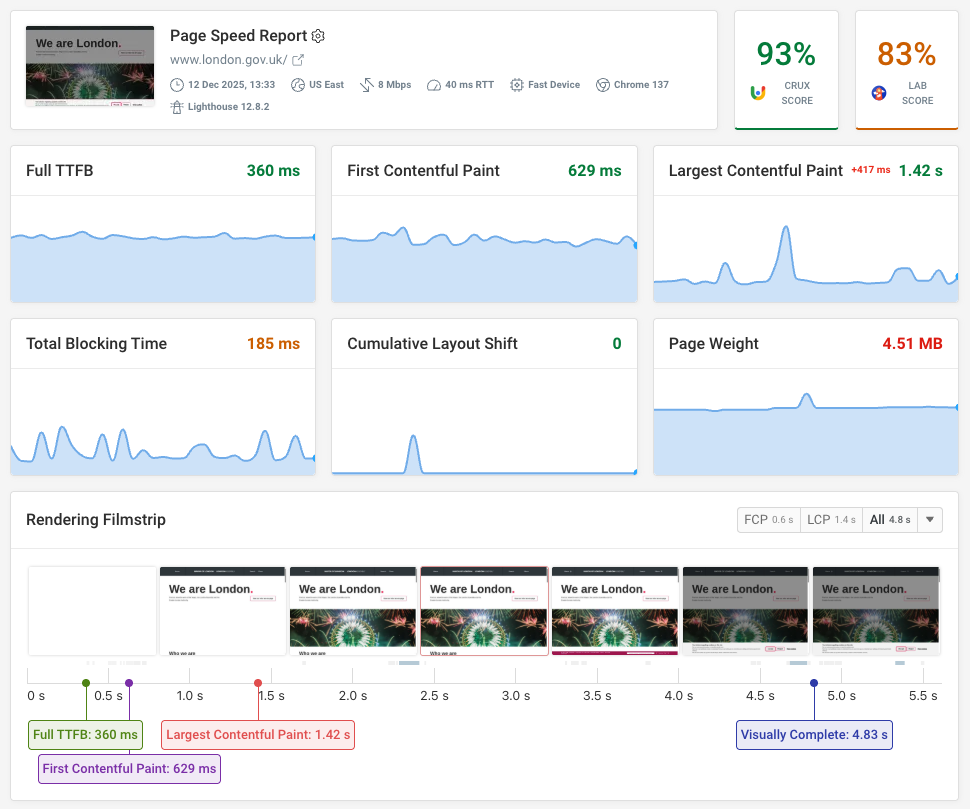This screenshot has width=970, height=809.
Task: Click the Fast Device gear icon
Action: (516, 84)
